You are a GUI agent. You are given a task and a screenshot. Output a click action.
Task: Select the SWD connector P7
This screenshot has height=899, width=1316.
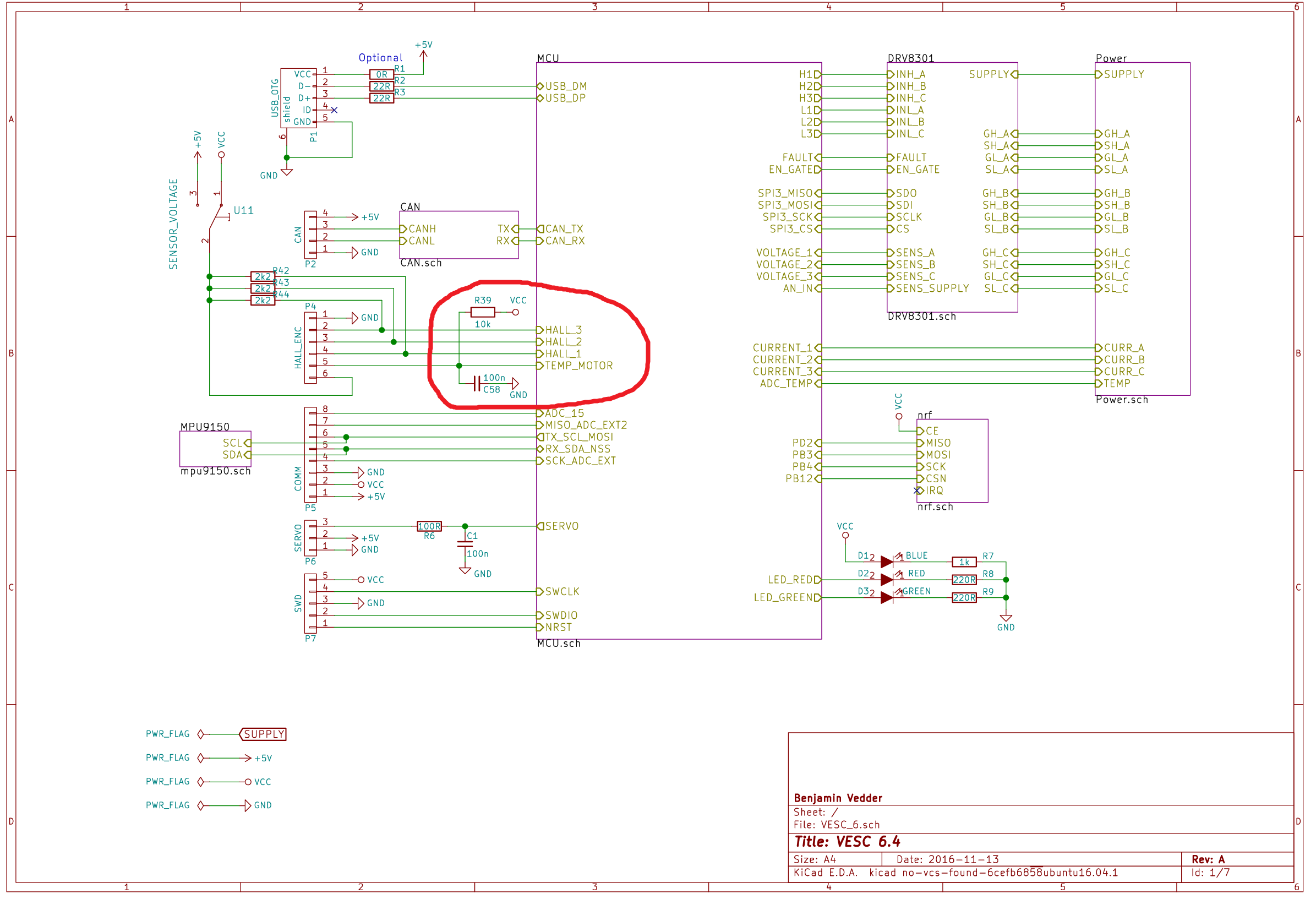[x=310, y=603]
